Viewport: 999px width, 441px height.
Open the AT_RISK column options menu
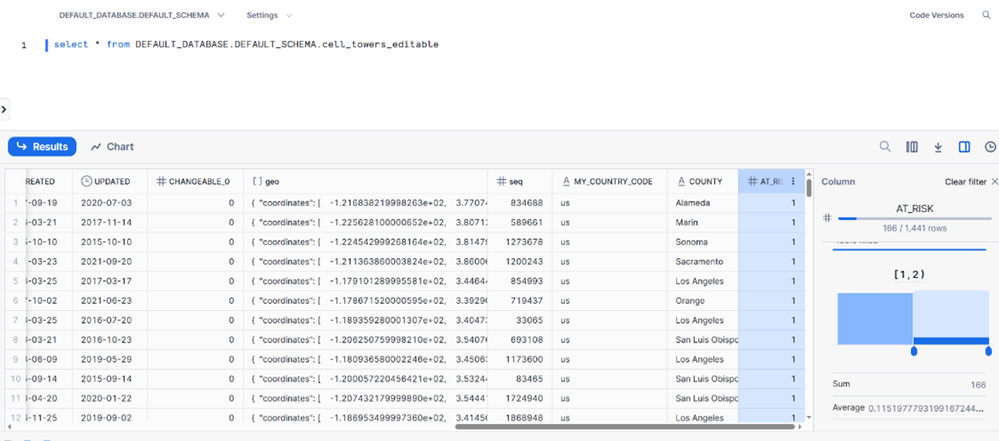tap(793, 181)
